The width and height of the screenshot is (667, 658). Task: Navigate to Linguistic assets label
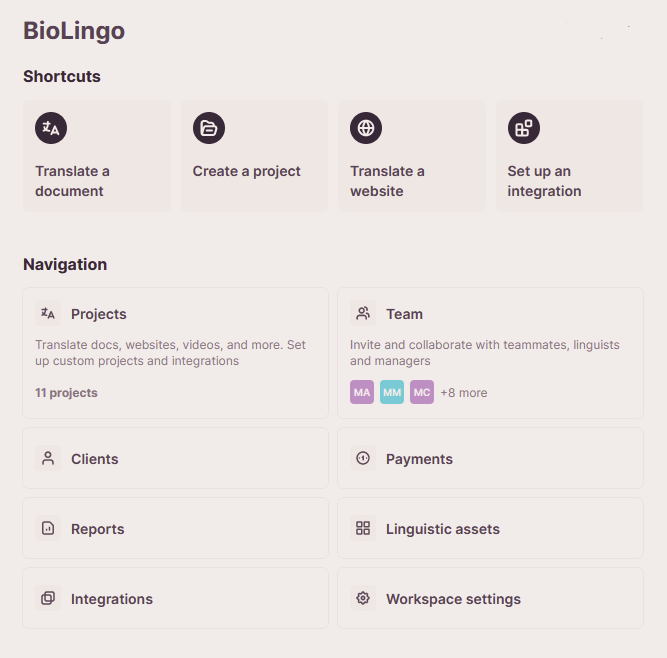pyautogui.click(x=442, y=529)
